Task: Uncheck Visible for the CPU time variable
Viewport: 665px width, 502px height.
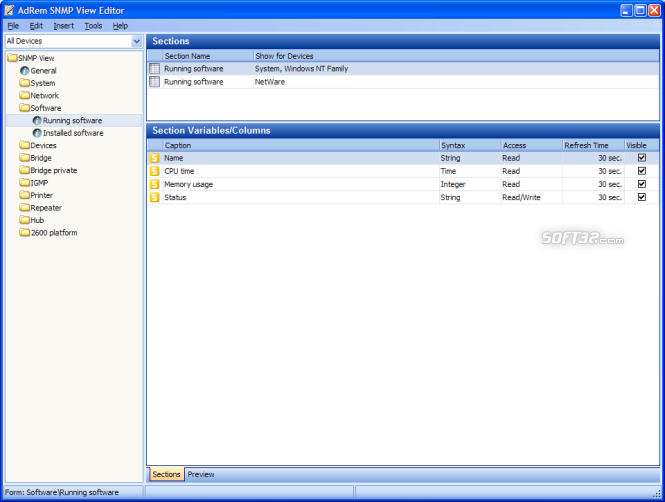Action: (642, 171)
